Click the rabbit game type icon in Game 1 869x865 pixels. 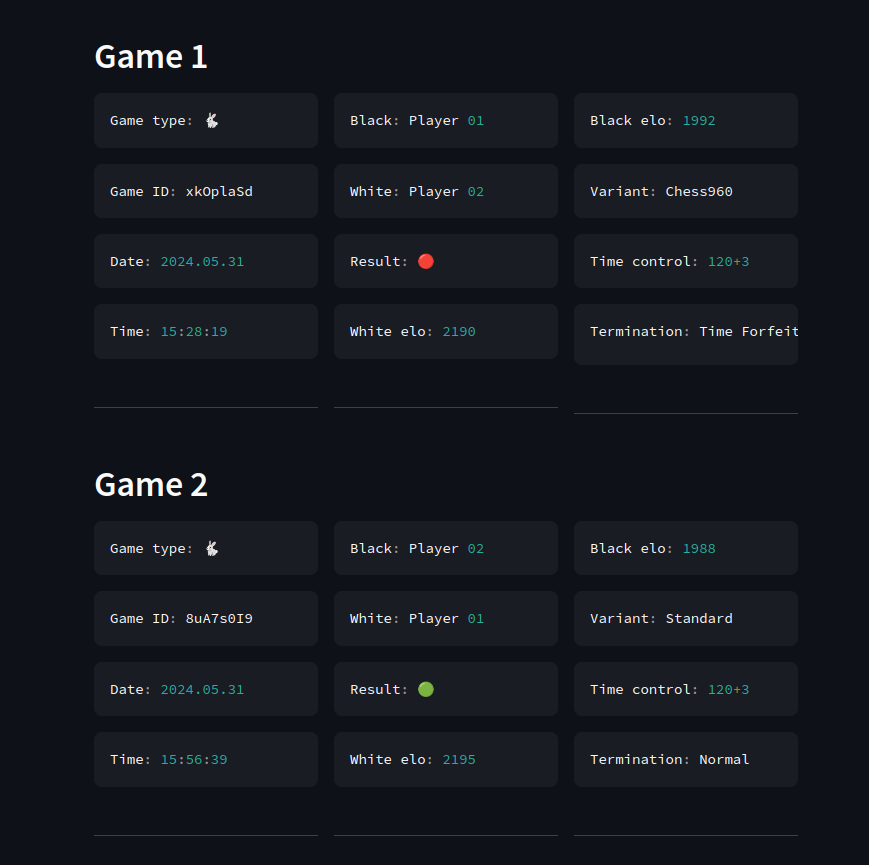coord(212,120)
